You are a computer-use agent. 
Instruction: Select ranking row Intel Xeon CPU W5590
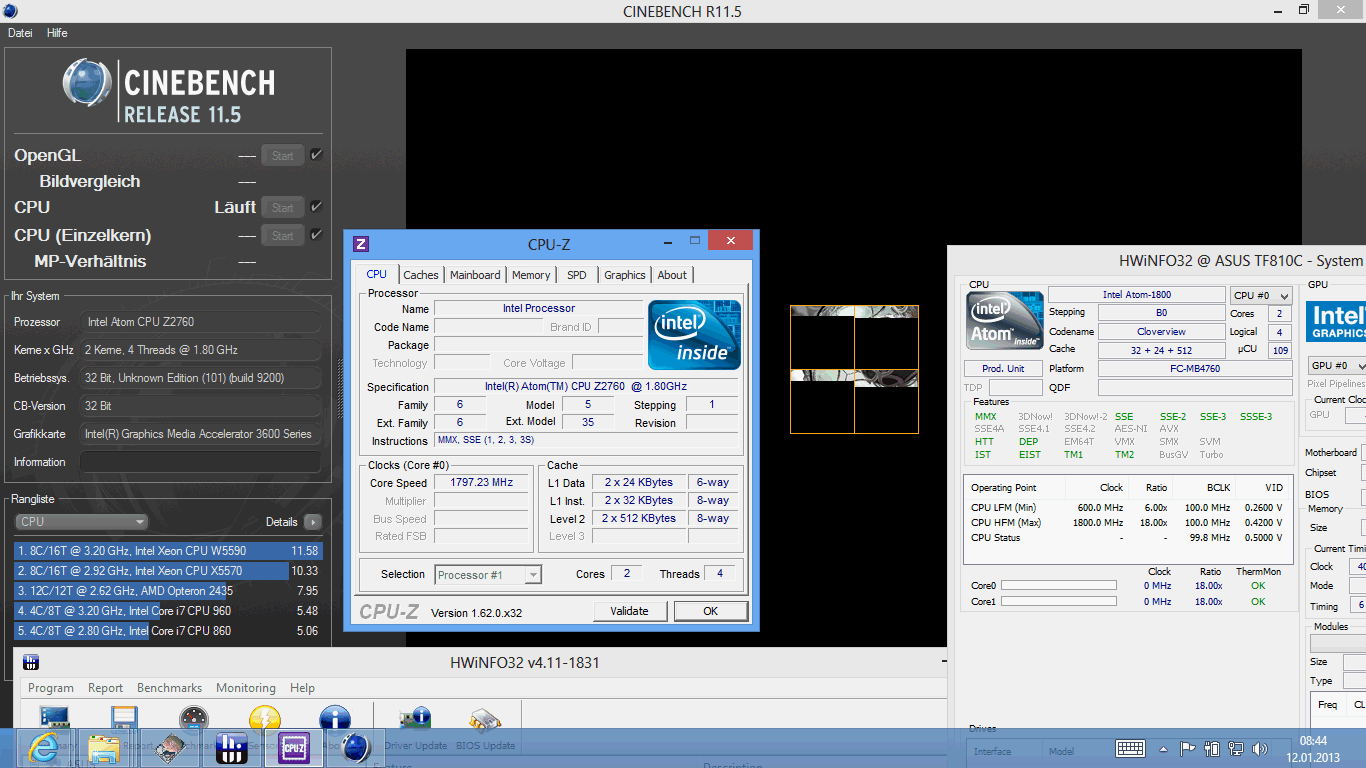[x=168, y=551]
